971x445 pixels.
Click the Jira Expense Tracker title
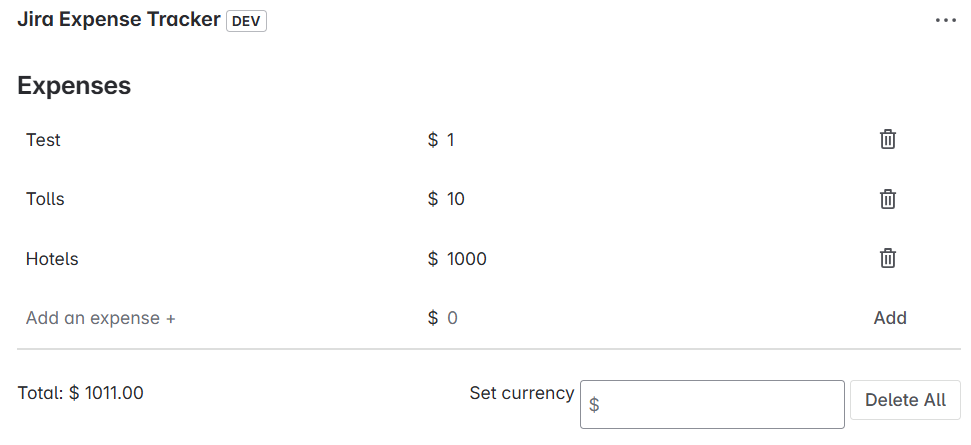pos(118,20)
